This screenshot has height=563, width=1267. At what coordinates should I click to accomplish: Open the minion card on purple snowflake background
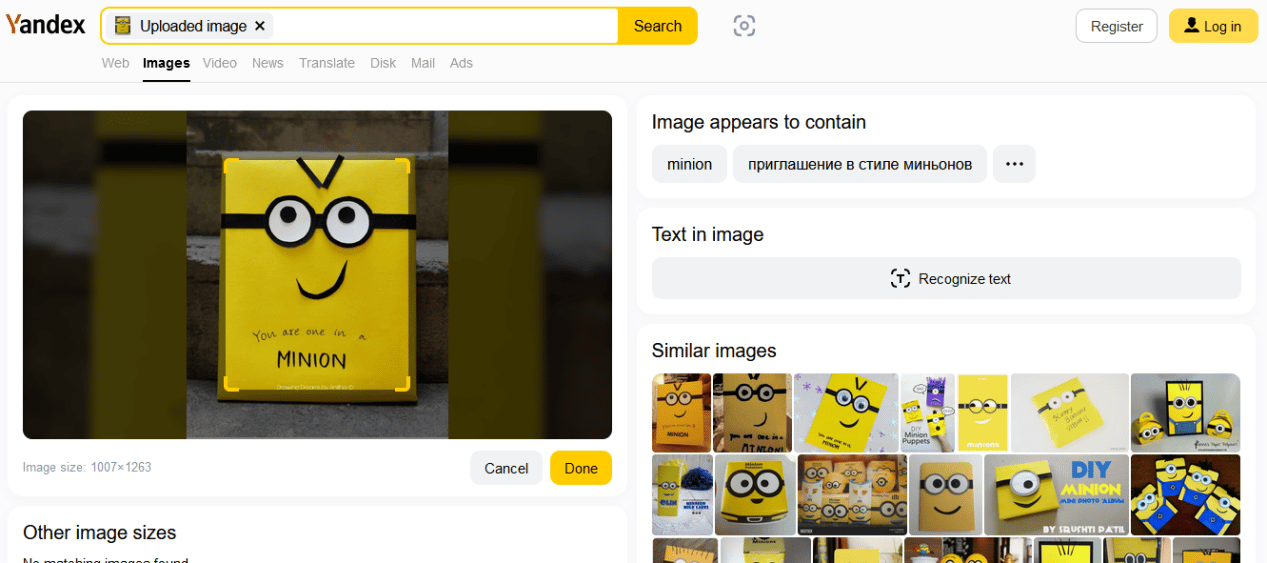pos(846,412)
